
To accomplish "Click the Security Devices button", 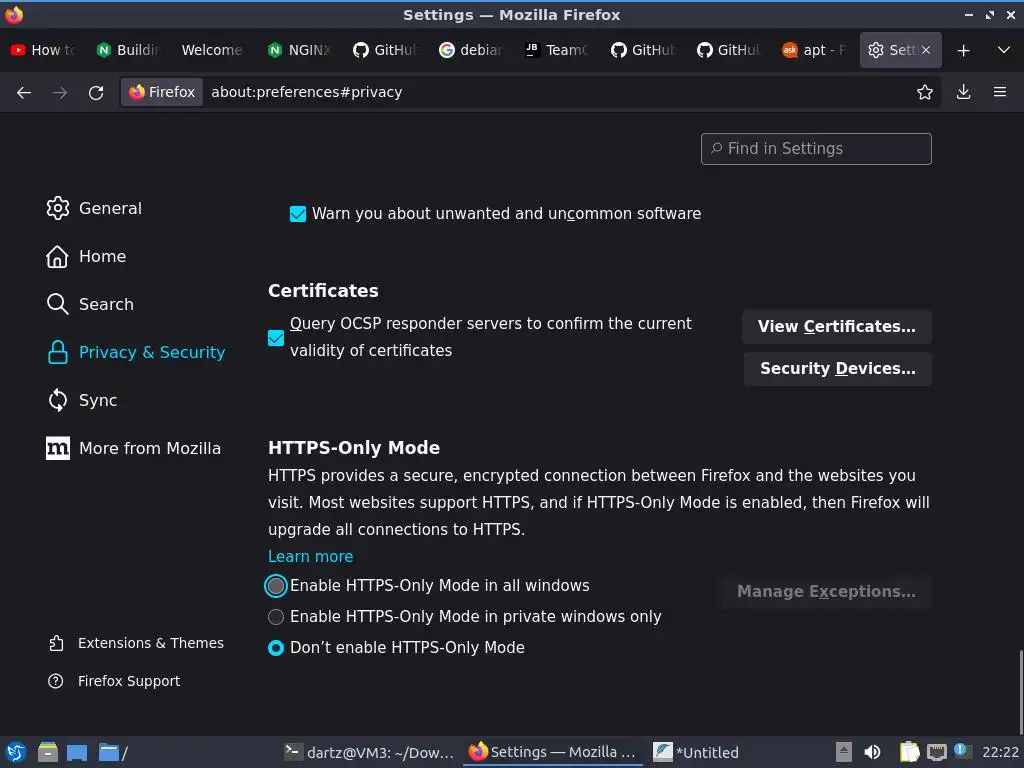I will (837, 369).
